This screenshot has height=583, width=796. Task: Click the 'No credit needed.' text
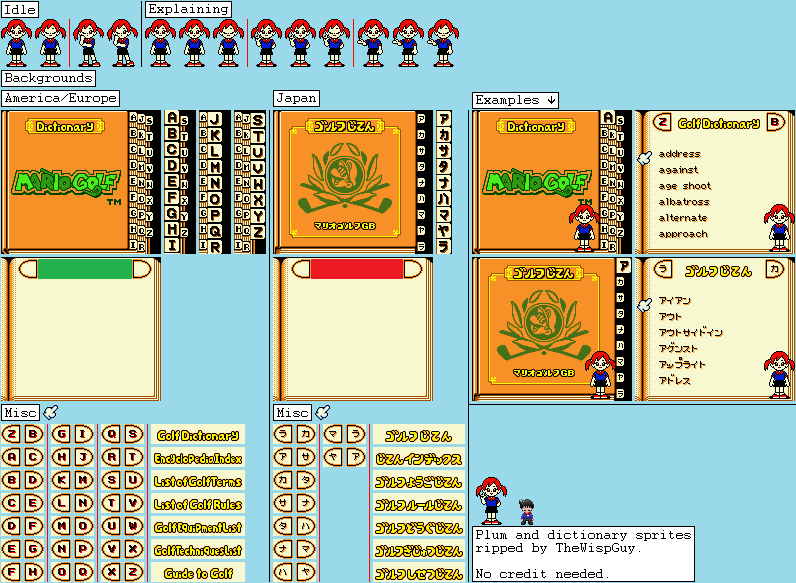[542, 574]
